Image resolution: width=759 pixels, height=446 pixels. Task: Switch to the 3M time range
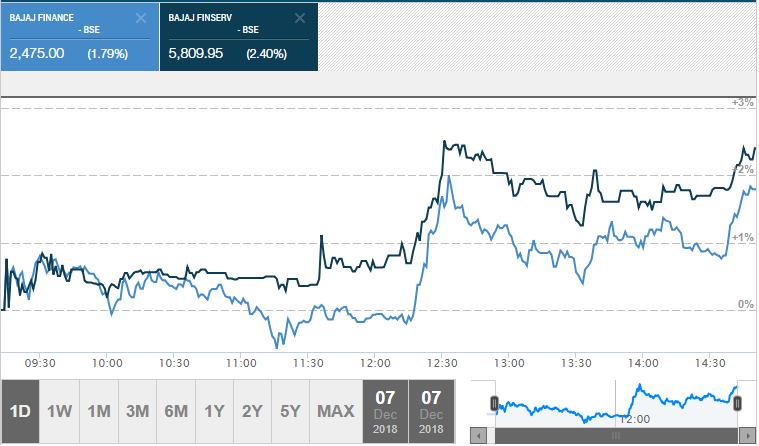[x=137, y=412]
